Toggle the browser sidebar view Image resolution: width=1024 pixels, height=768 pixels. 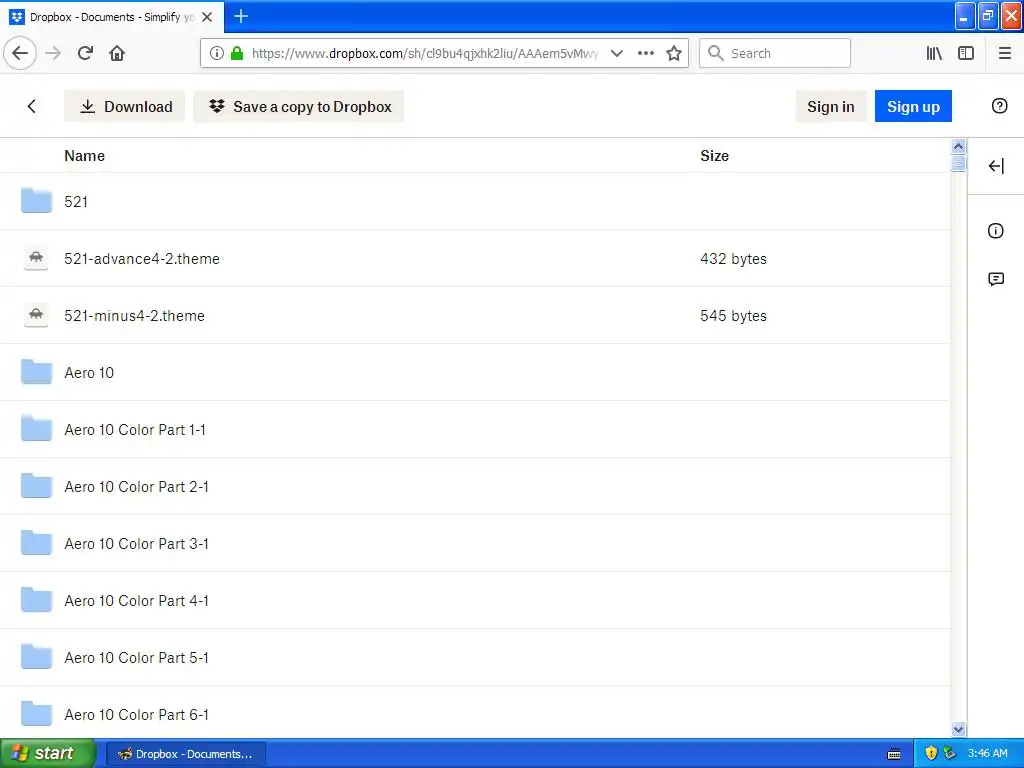(x=966, y=53)
